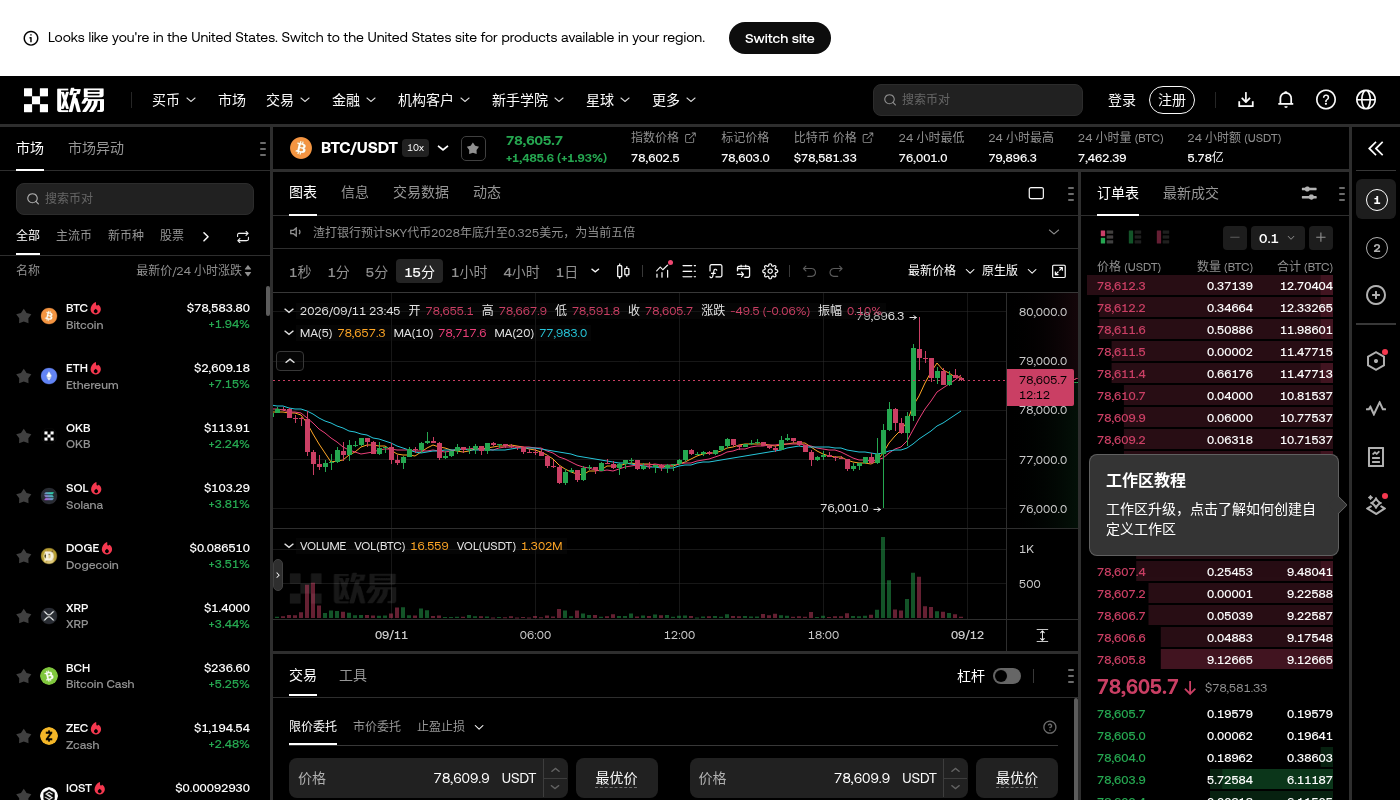This screenshot has height=800, width=1400.
Task: Star the ZEC row as favorite
Action: coord(23,736)
